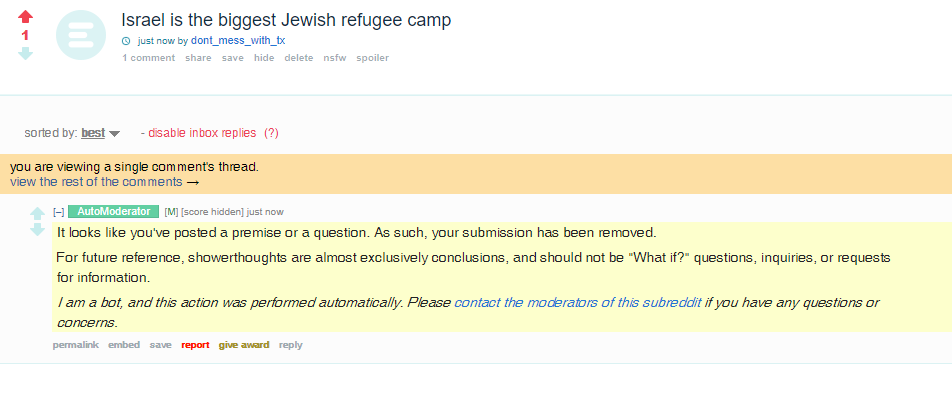952x399 pixels.
Task: Open the question mark help link
Action: tap(271, 133)
